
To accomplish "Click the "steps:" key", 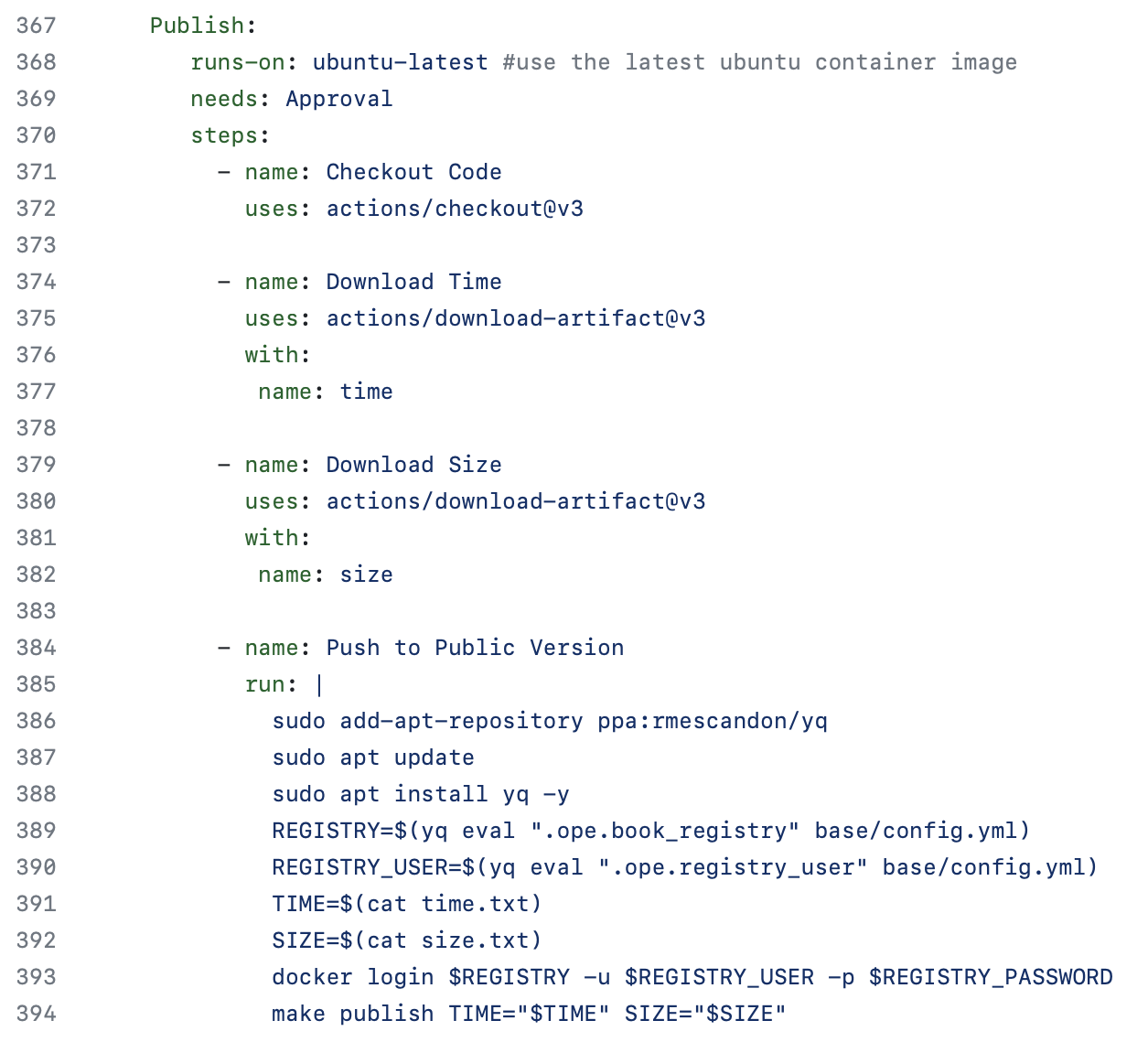I will point(230,135).
